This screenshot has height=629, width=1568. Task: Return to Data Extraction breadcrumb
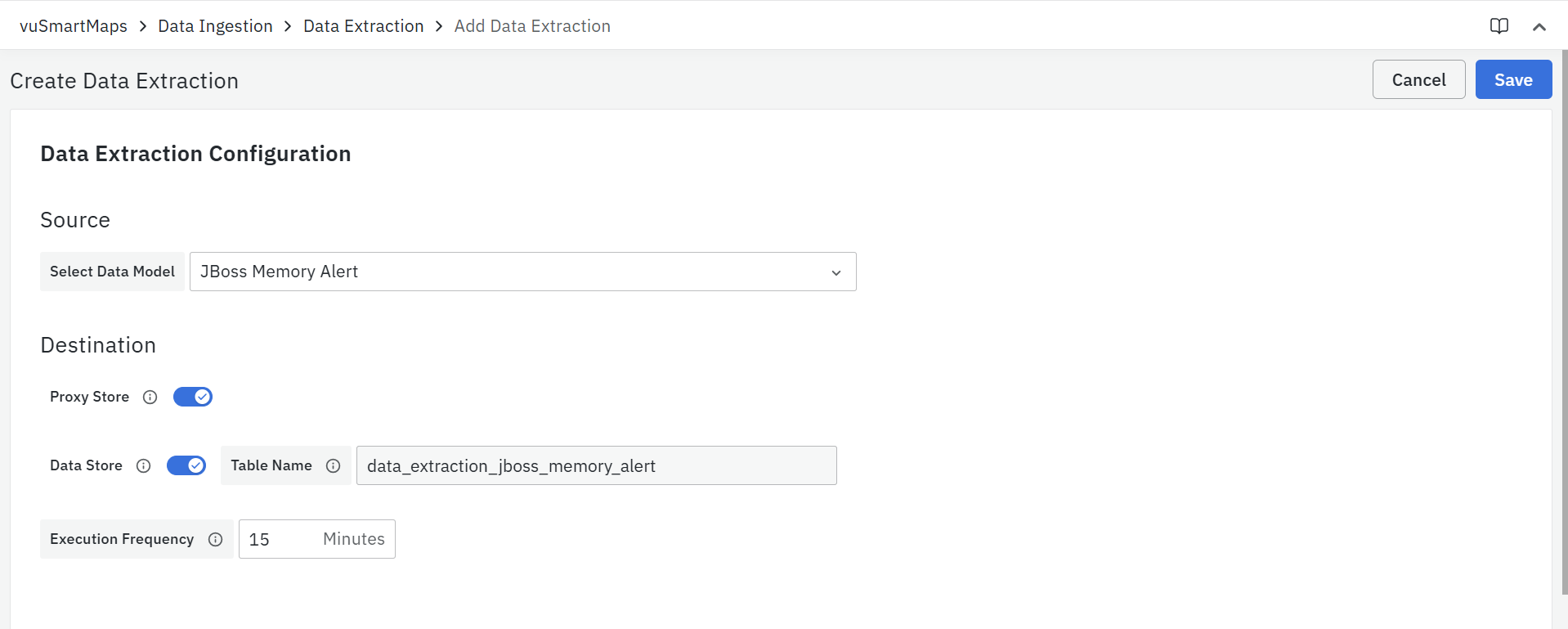(x=363, y=26)
